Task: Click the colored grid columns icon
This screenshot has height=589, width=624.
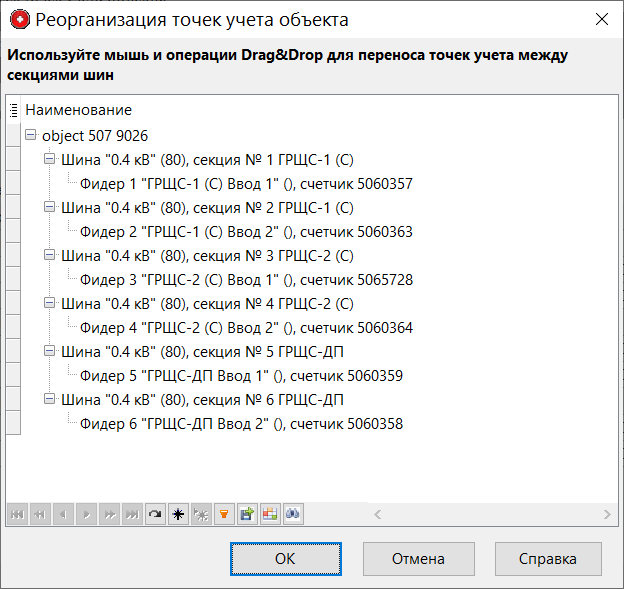Action: point(270,514)
